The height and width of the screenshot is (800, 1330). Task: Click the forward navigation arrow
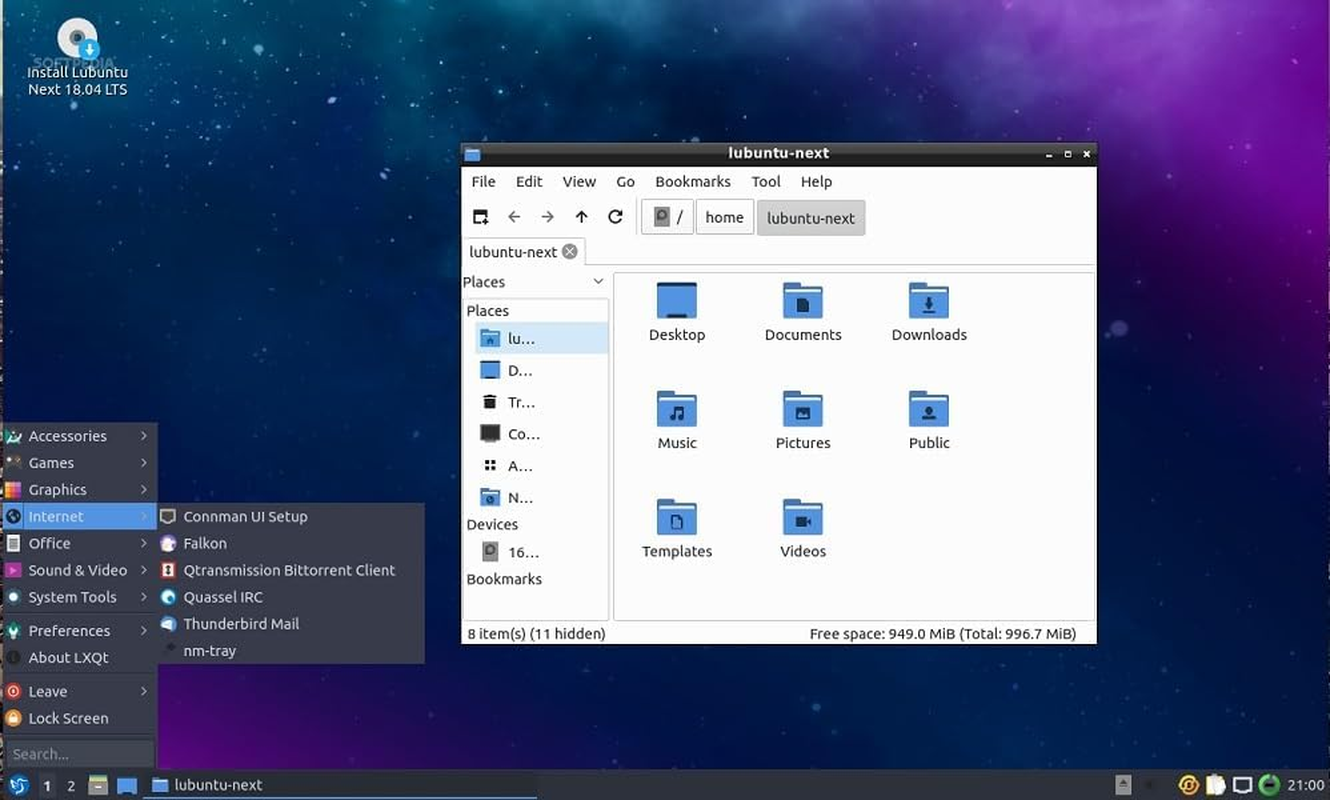(x=548, y=216)
